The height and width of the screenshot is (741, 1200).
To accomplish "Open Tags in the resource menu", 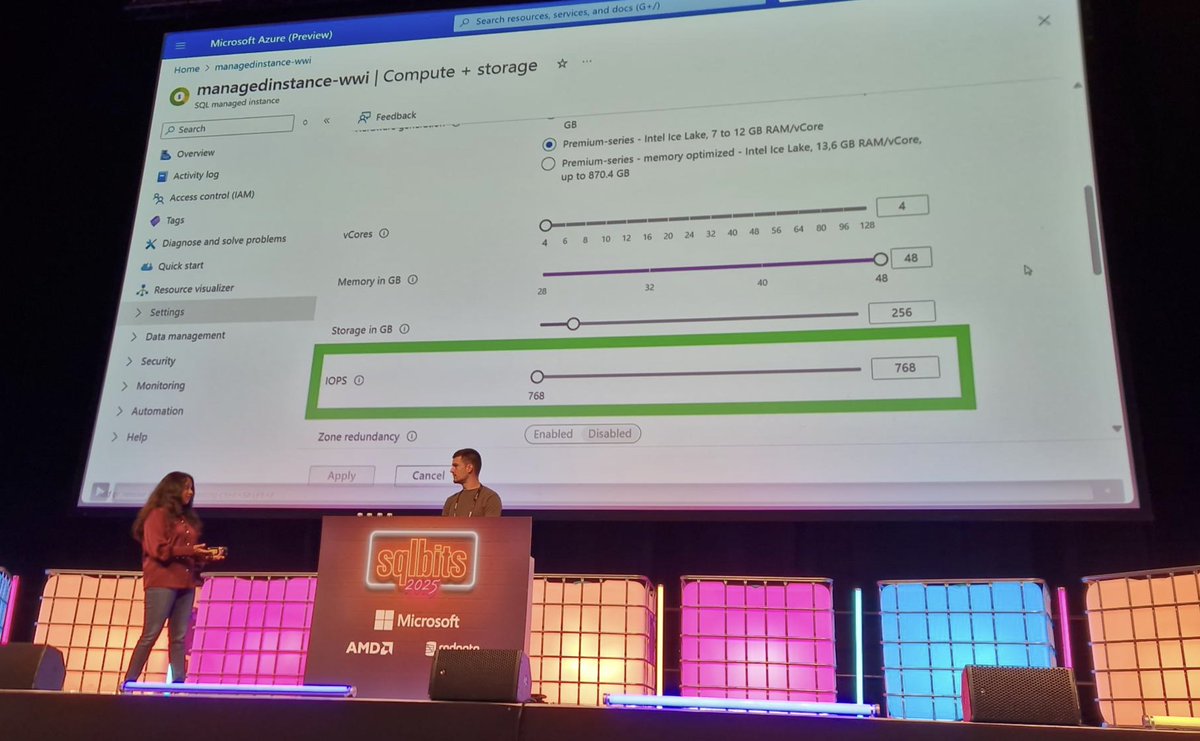I will pos(175,220).
